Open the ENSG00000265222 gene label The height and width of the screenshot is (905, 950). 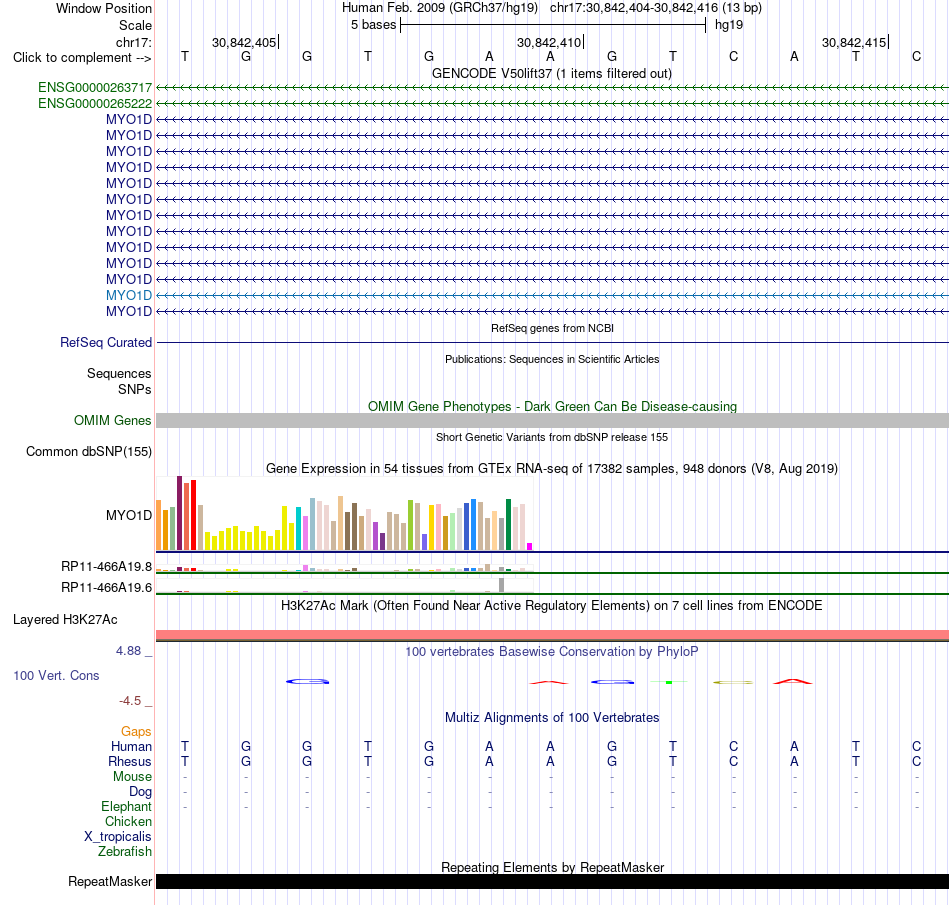tap(95, 104)
